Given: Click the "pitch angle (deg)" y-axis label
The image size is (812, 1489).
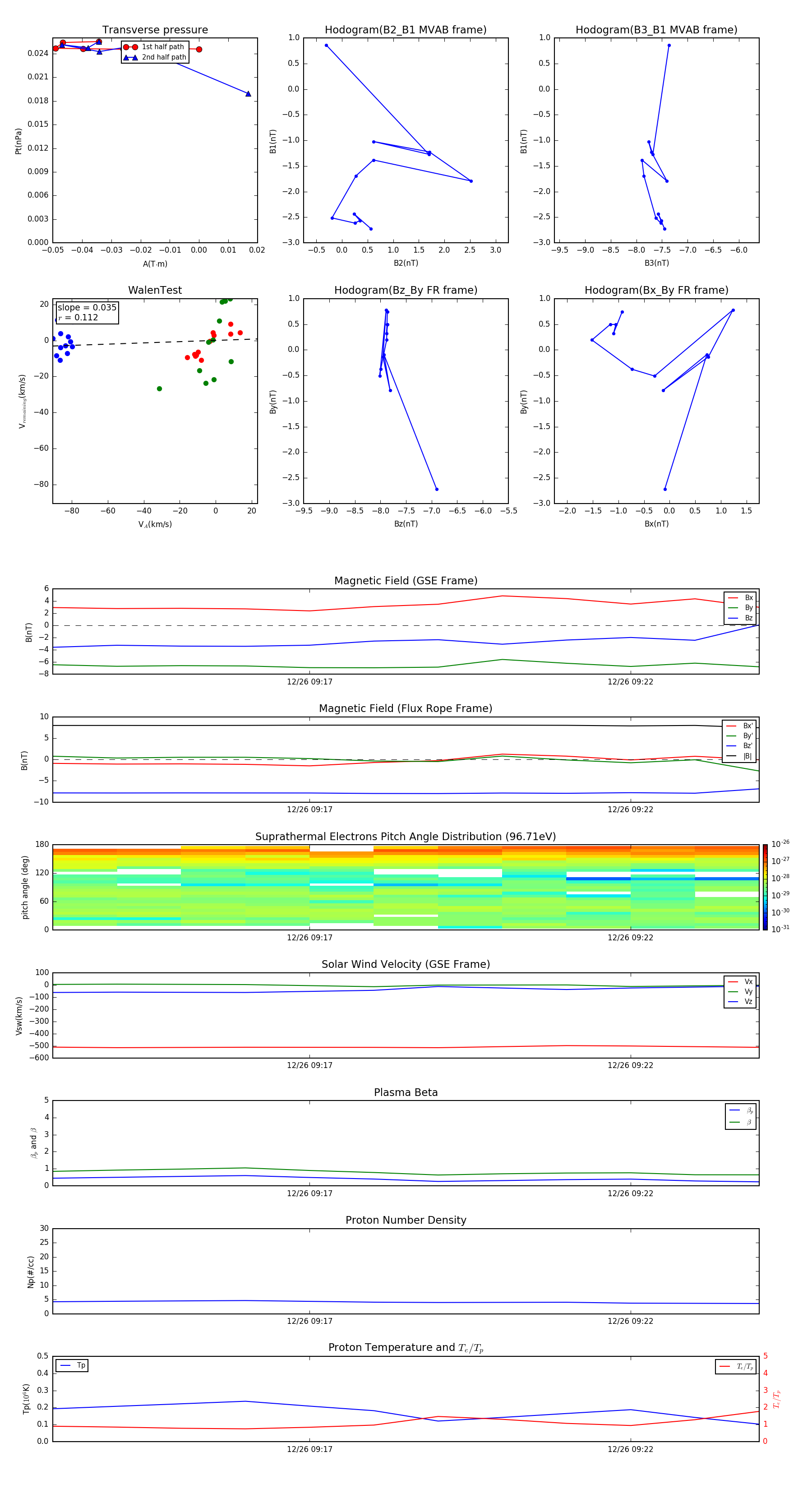Looking at the screenshot, I should pos(25,887).
